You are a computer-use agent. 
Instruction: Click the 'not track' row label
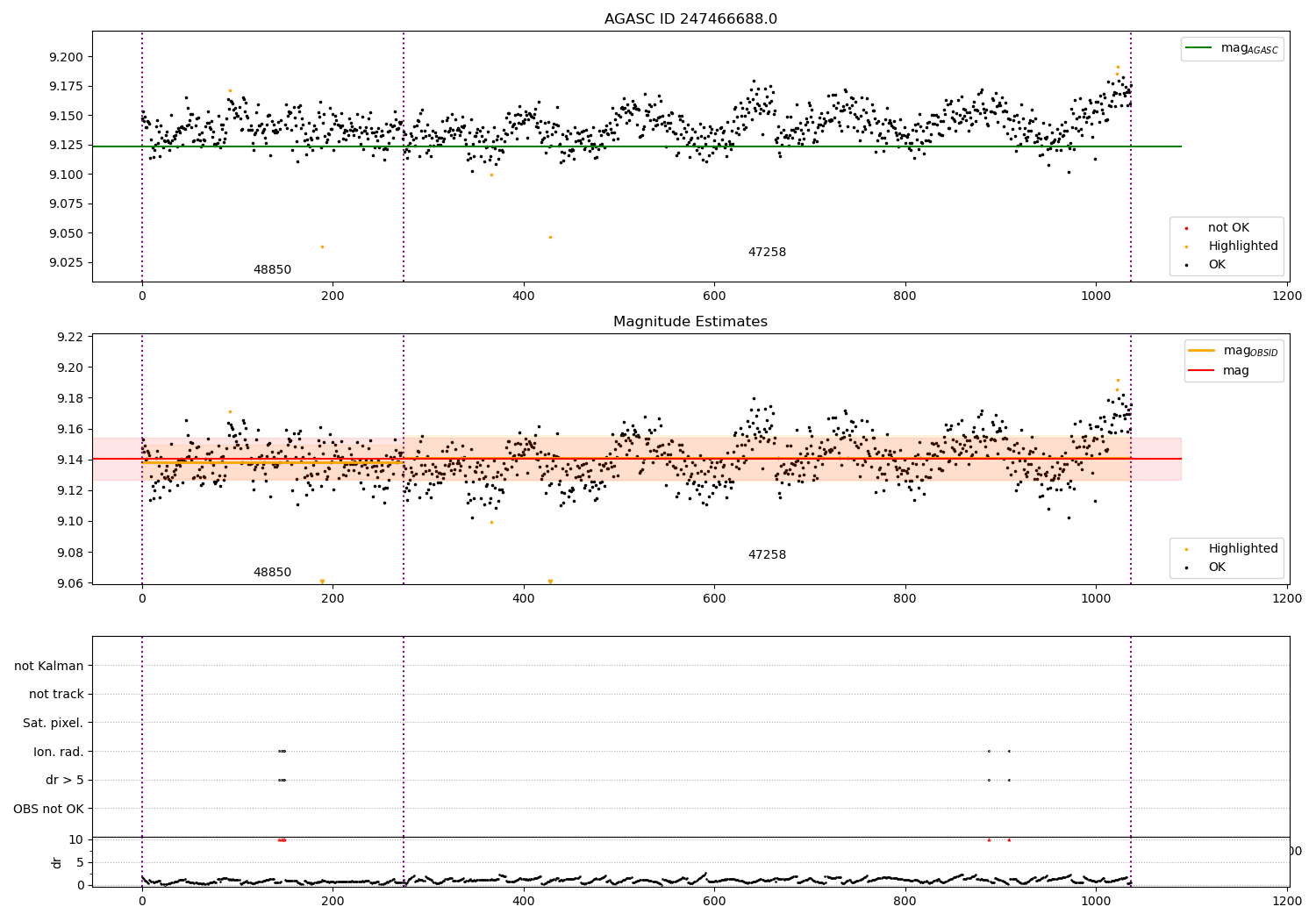56,694
